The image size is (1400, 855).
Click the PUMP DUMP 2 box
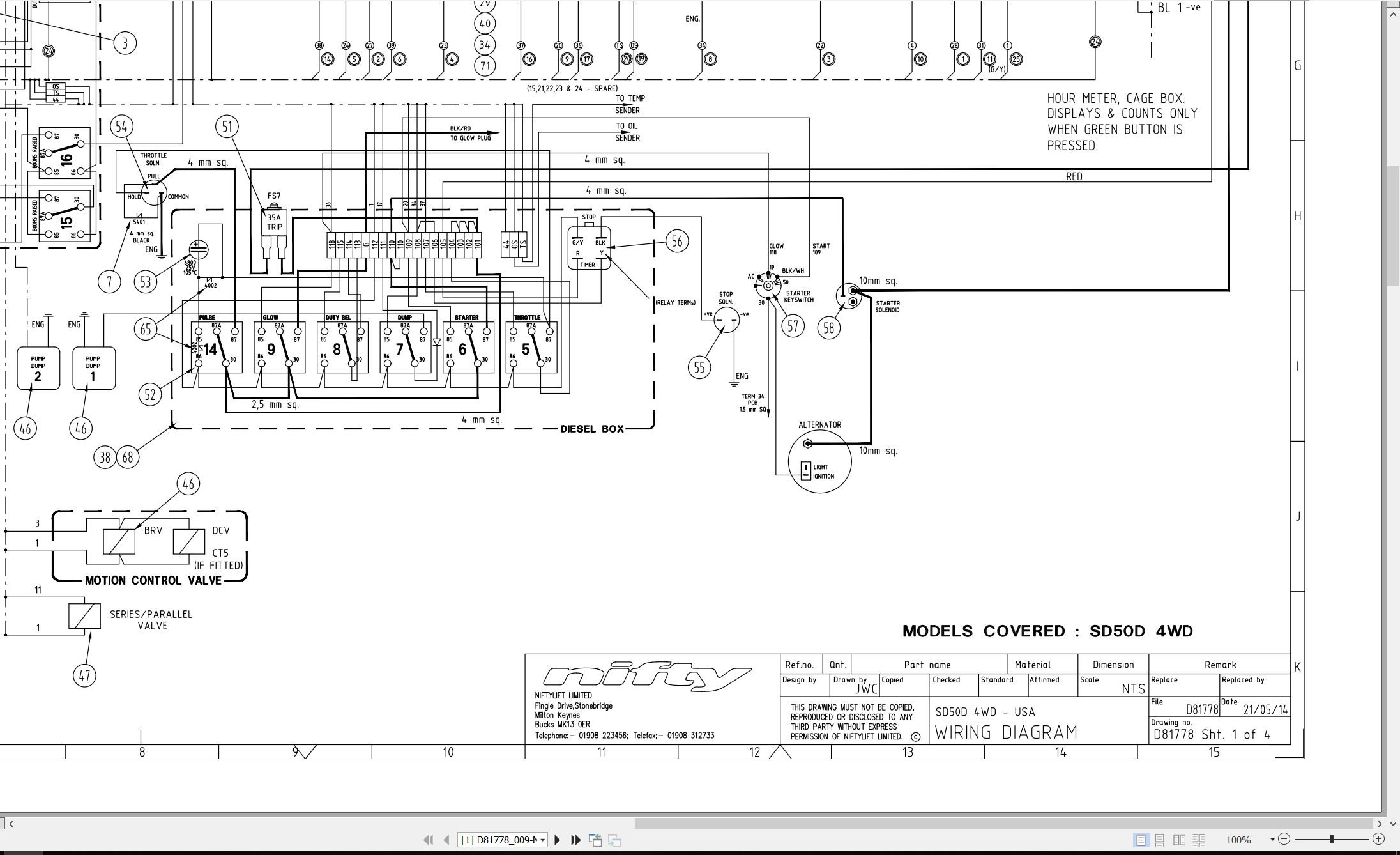pos(38,368)
